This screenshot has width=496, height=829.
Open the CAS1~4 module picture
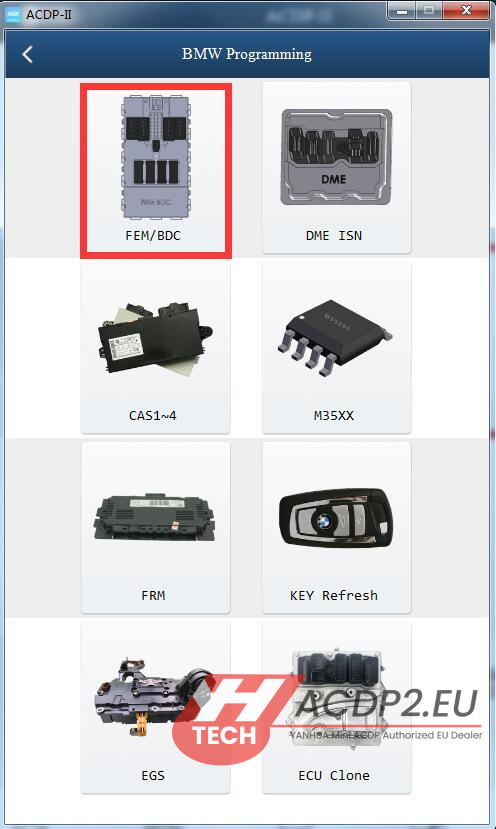[x=155, y=339]
